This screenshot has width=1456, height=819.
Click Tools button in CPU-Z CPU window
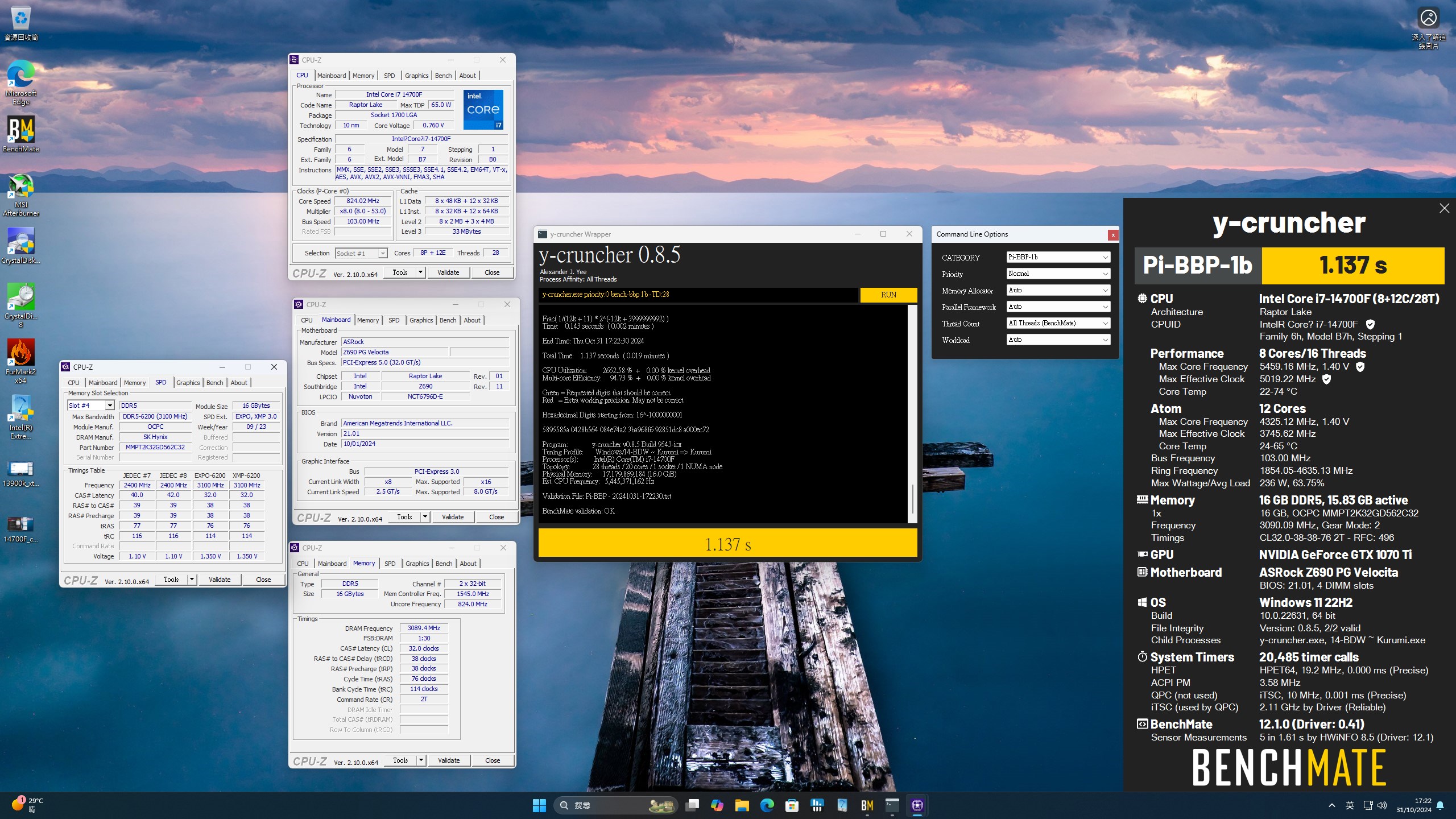400,272
